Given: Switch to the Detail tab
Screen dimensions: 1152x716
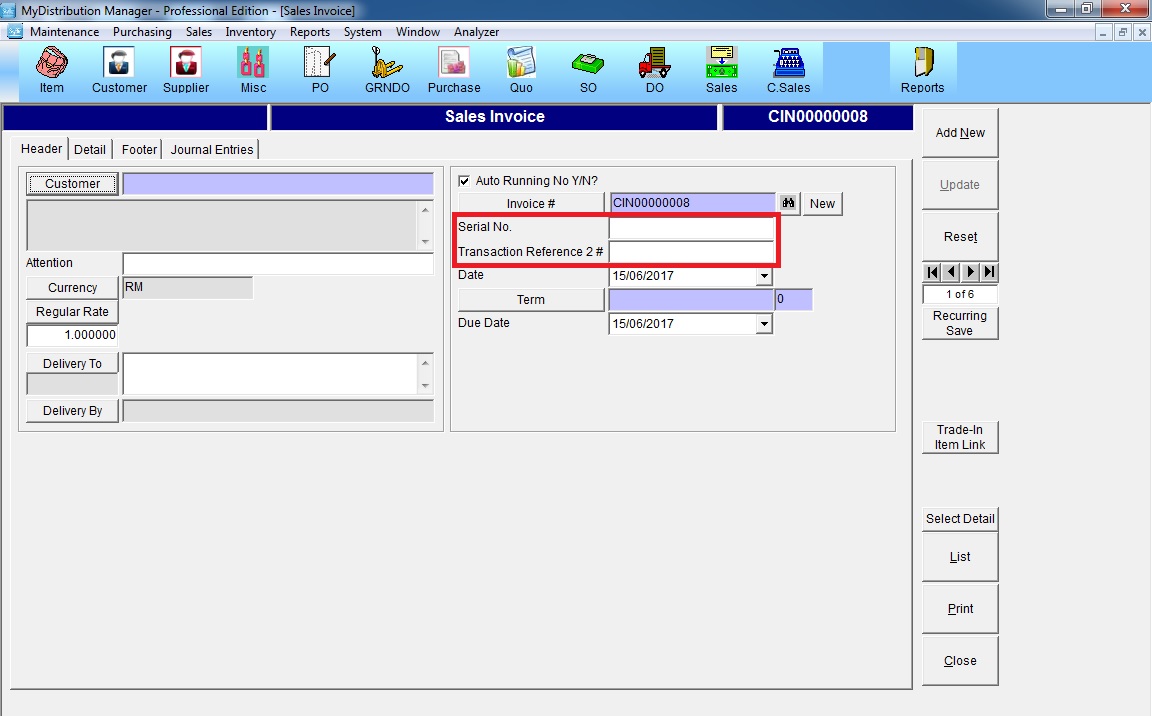Looking at the screenshot, I should (90, 150).
